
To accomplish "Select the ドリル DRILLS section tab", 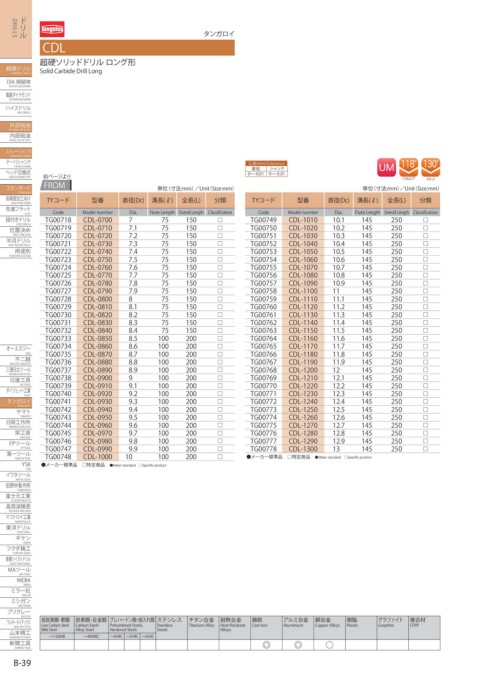I will pyautogui.click(x=16, y=28).
